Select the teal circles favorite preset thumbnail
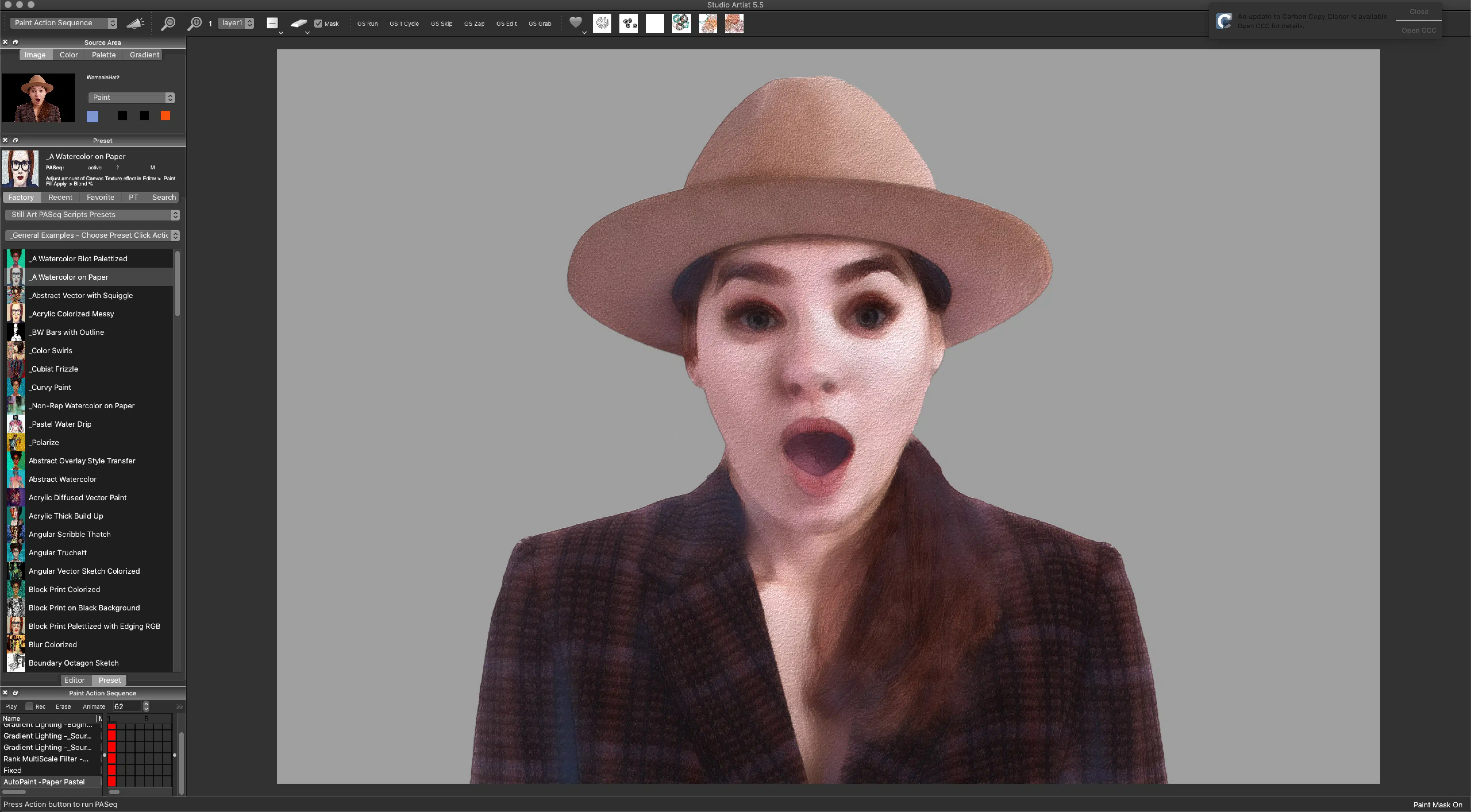Image resolution: width=1471 pixels, height=812 pixels. pos(681,23)
